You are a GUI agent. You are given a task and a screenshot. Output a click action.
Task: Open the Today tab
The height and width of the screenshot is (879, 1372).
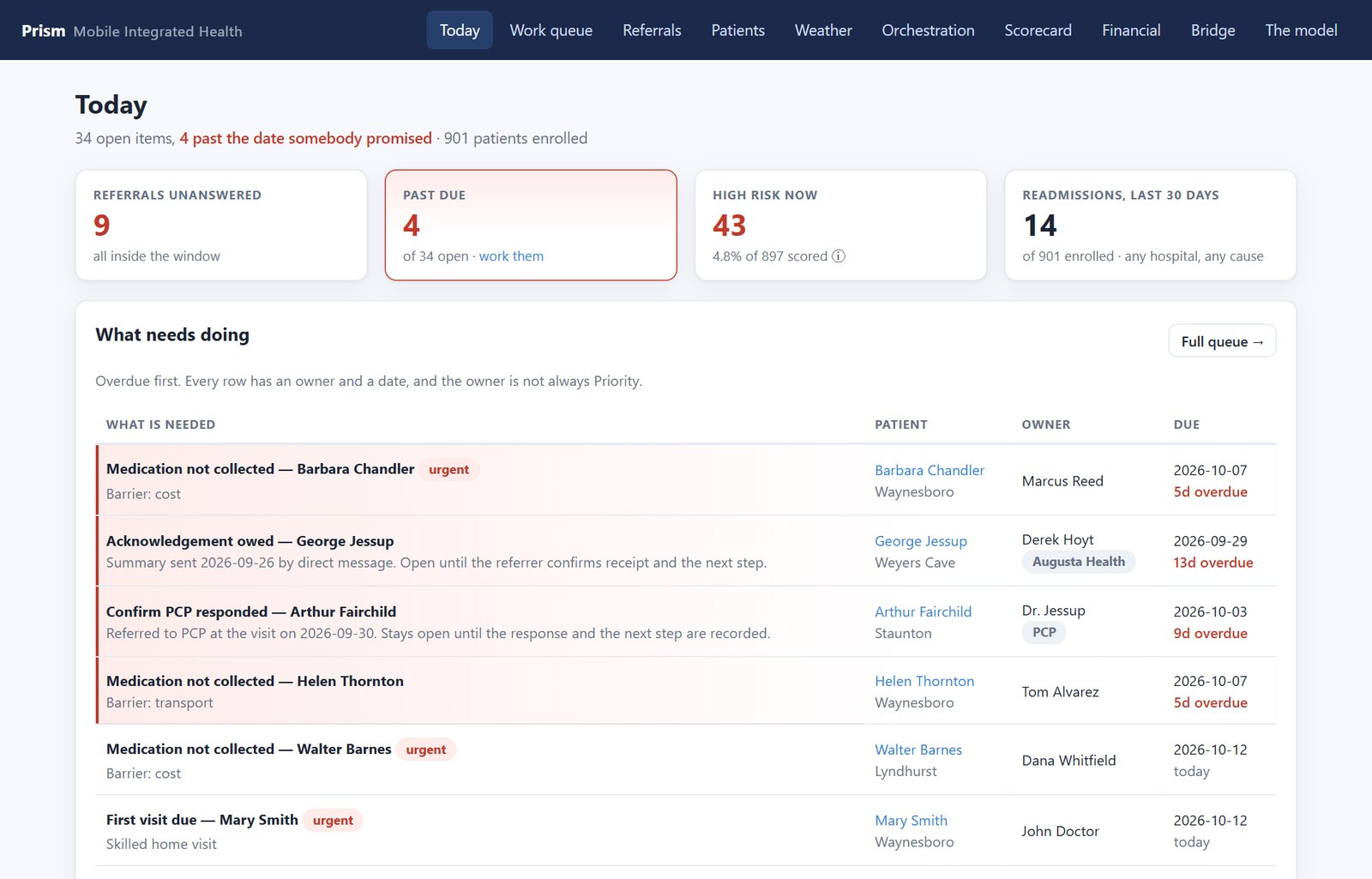point(460,30)
